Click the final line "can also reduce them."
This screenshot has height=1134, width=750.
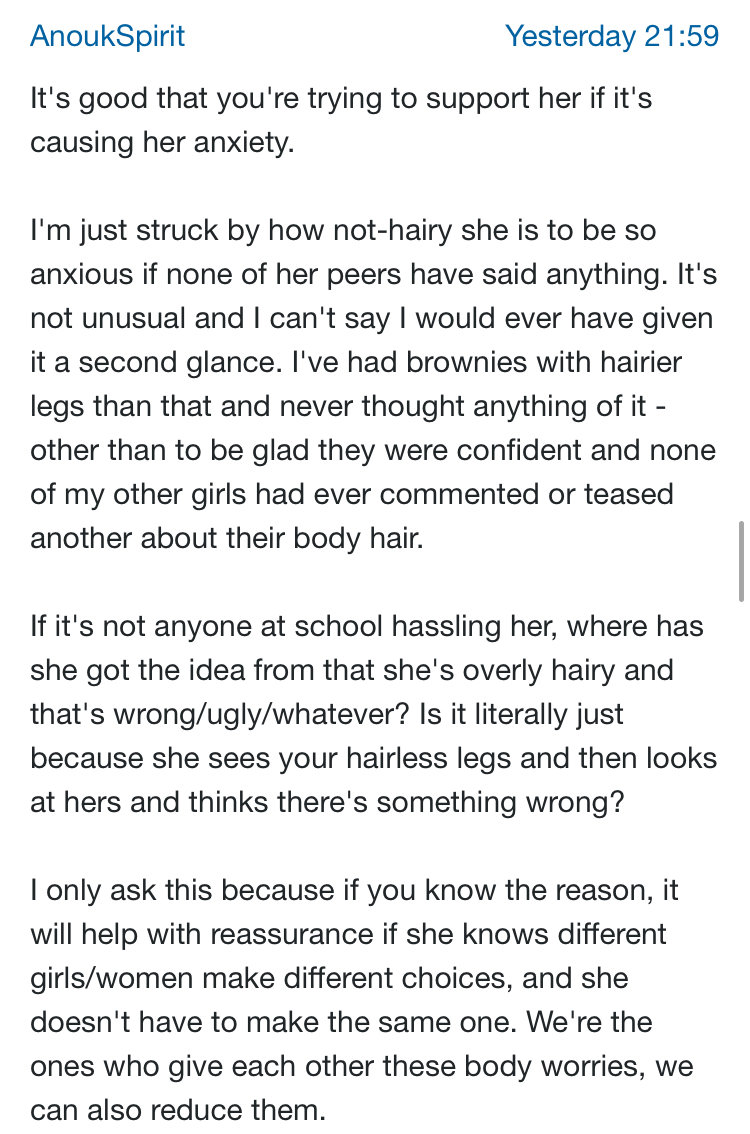tap(178, 1110)
